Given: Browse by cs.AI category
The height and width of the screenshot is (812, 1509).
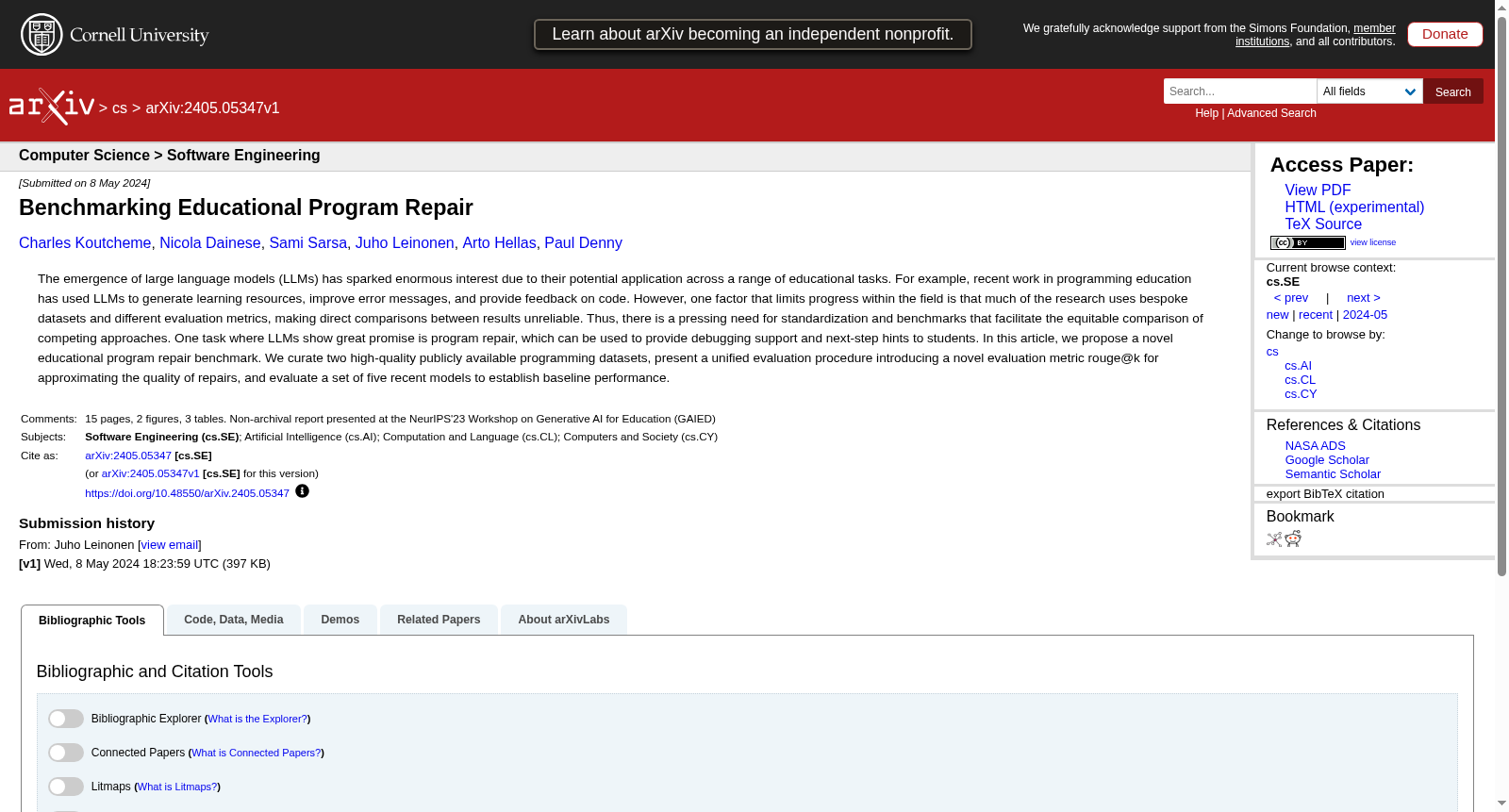Looking at the screenshot, I should coord(1298,366).
